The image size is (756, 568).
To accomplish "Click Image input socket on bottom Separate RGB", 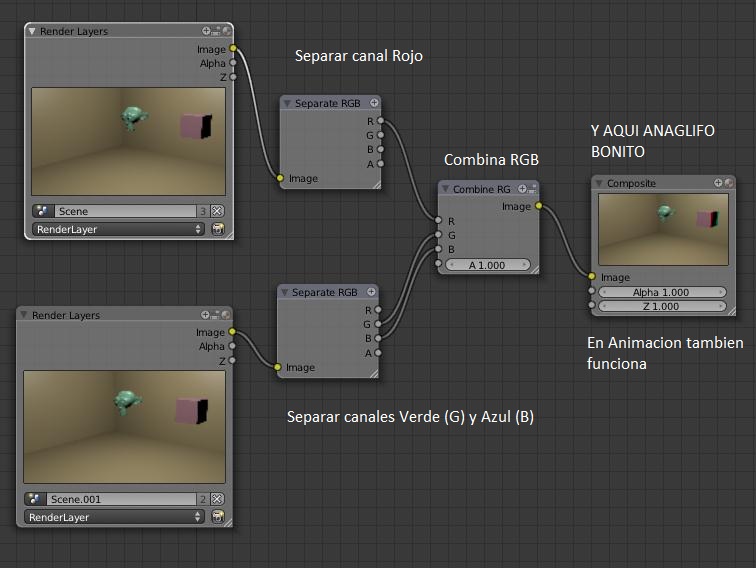I will pos(277,367).
